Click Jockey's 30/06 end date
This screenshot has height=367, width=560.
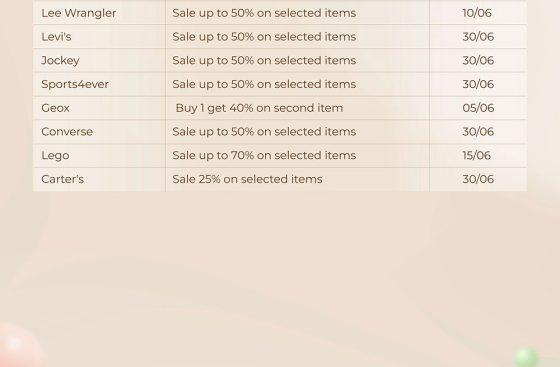pyautogui.click(x=478, y=60)
